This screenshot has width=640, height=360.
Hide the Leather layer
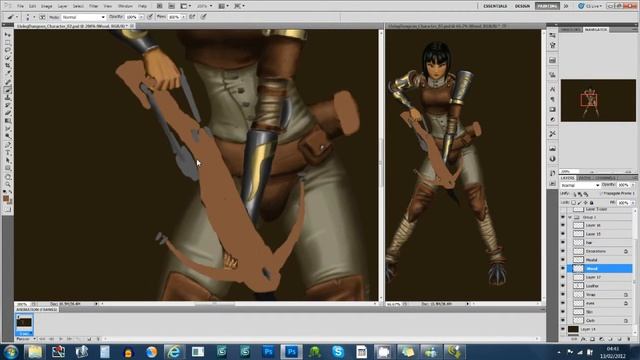coord(563,286)
